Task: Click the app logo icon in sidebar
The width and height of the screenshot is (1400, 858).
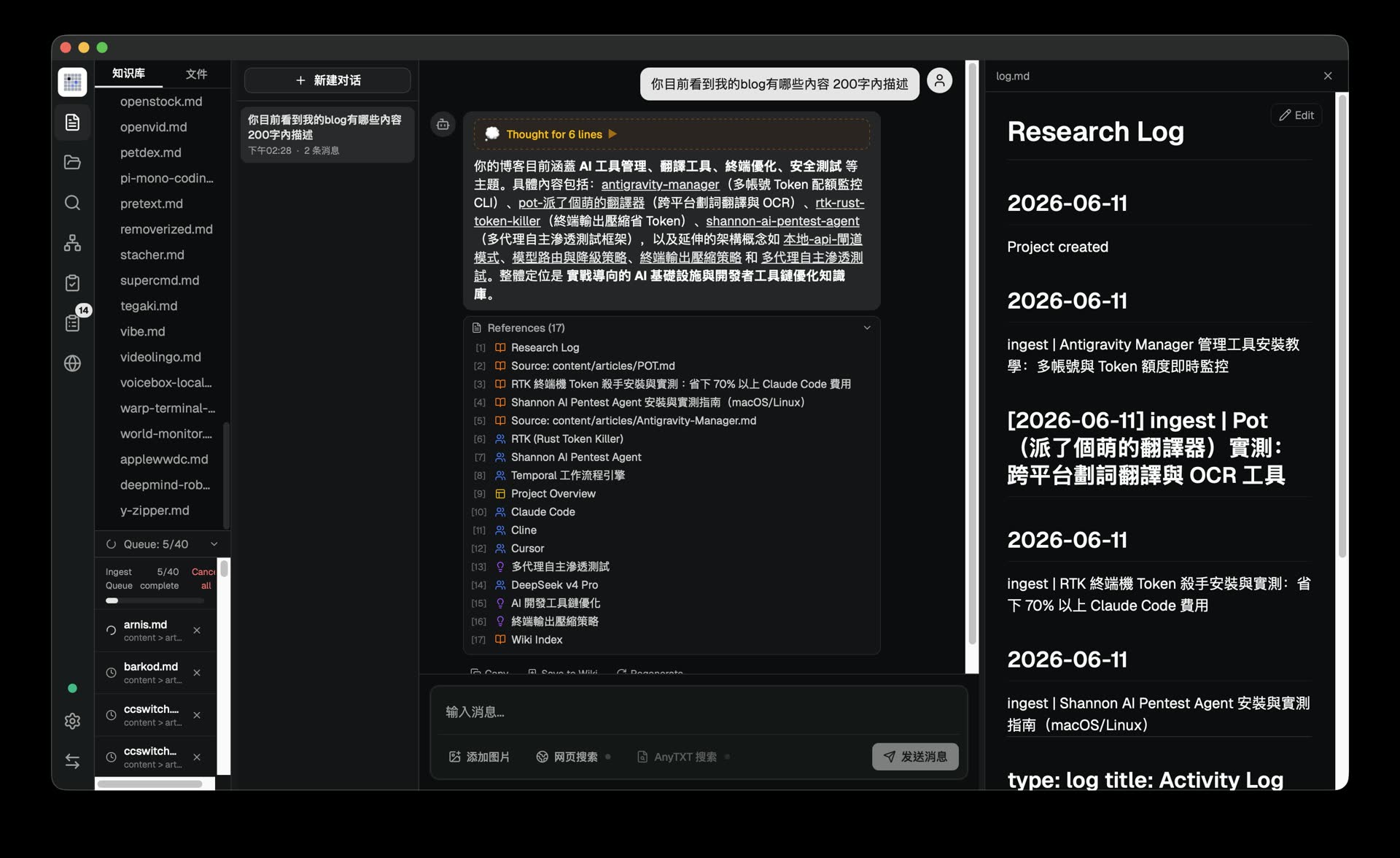Action: coord(72,82)
